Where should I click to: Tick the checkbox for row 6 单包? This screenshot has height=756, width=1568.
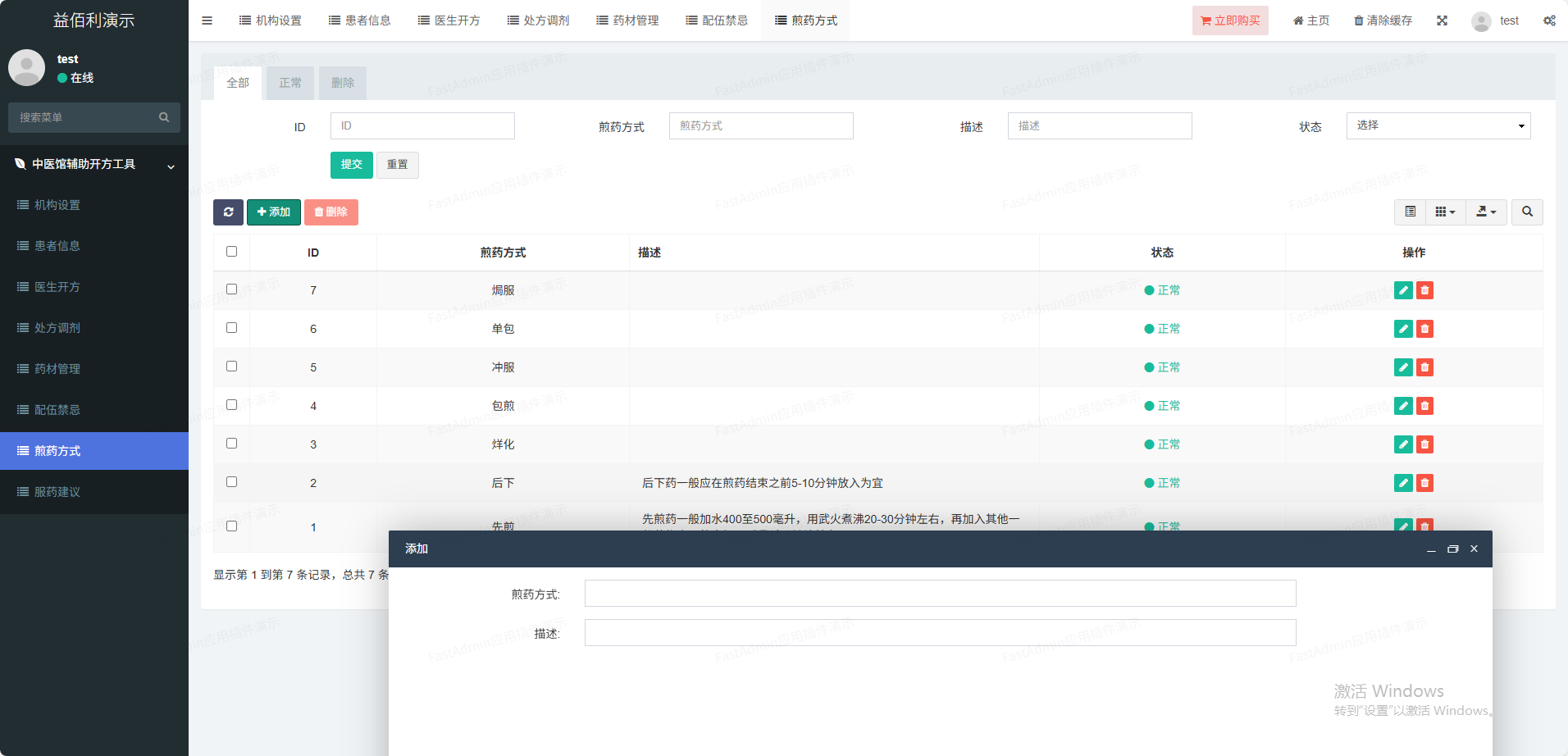231,328
